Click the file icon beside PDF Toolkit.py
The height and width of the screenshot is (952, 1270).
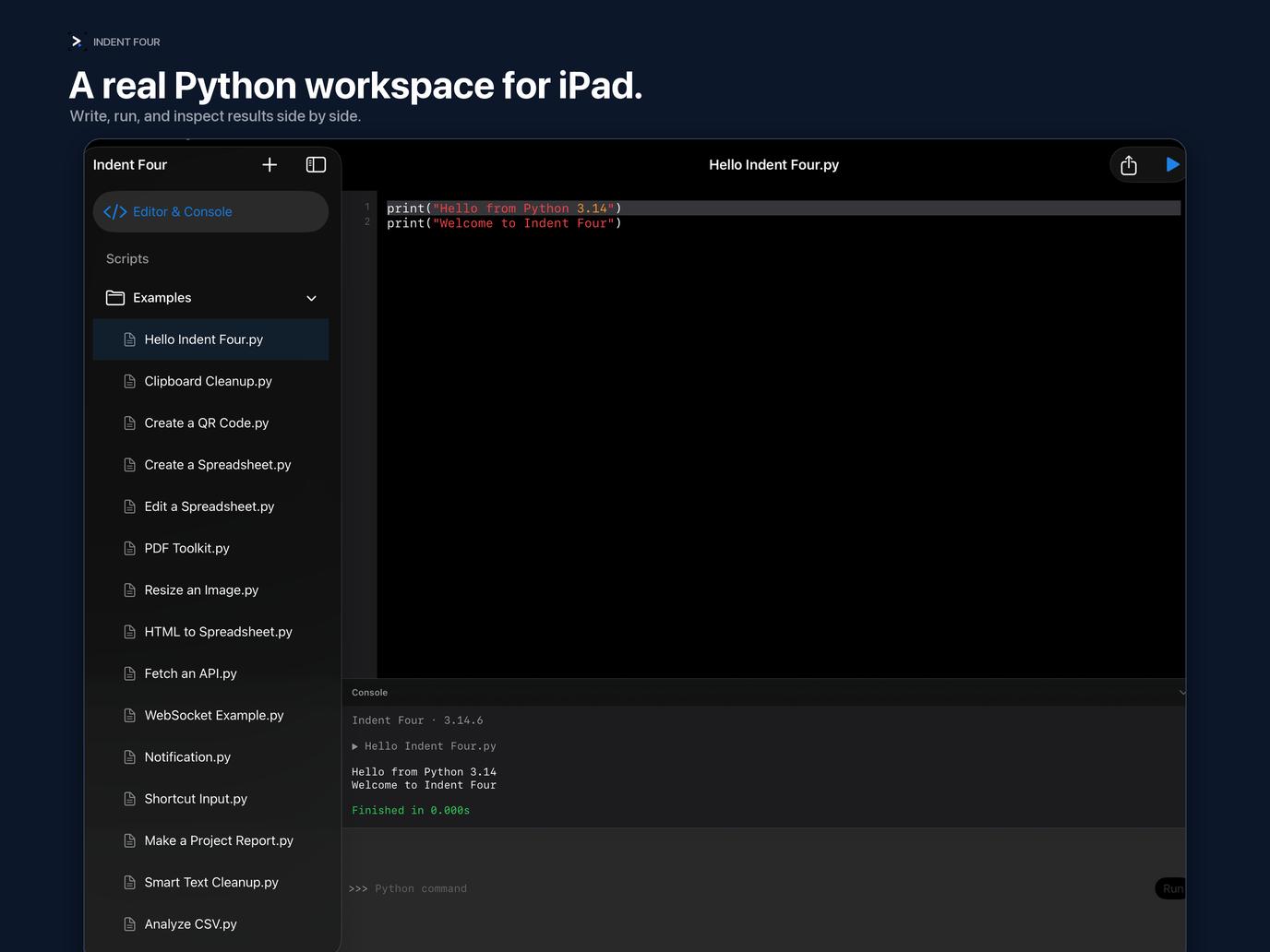(x=129, y=548)
